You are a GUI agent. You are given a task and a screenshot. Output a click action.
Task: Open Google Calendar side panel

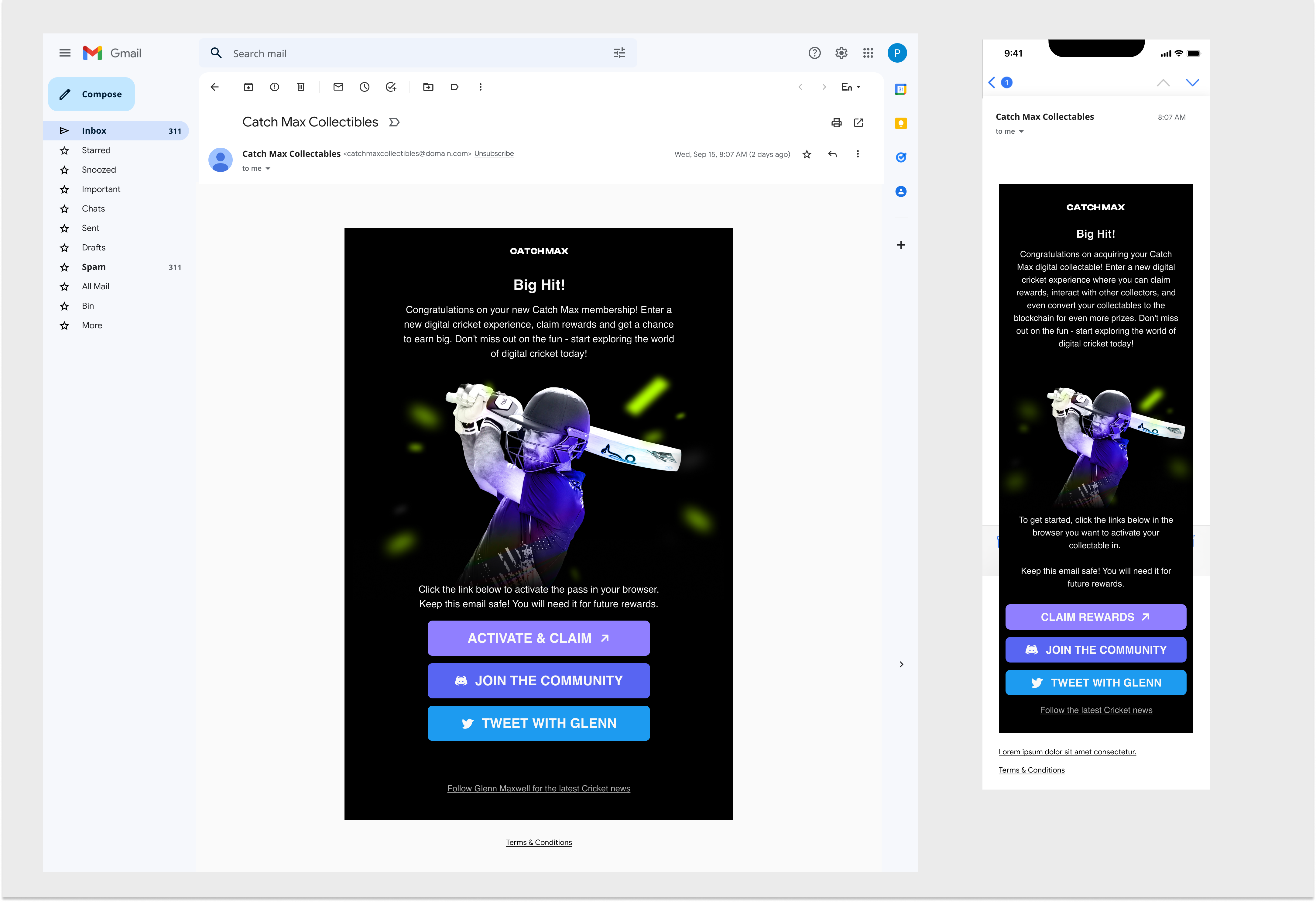[901, 90]
